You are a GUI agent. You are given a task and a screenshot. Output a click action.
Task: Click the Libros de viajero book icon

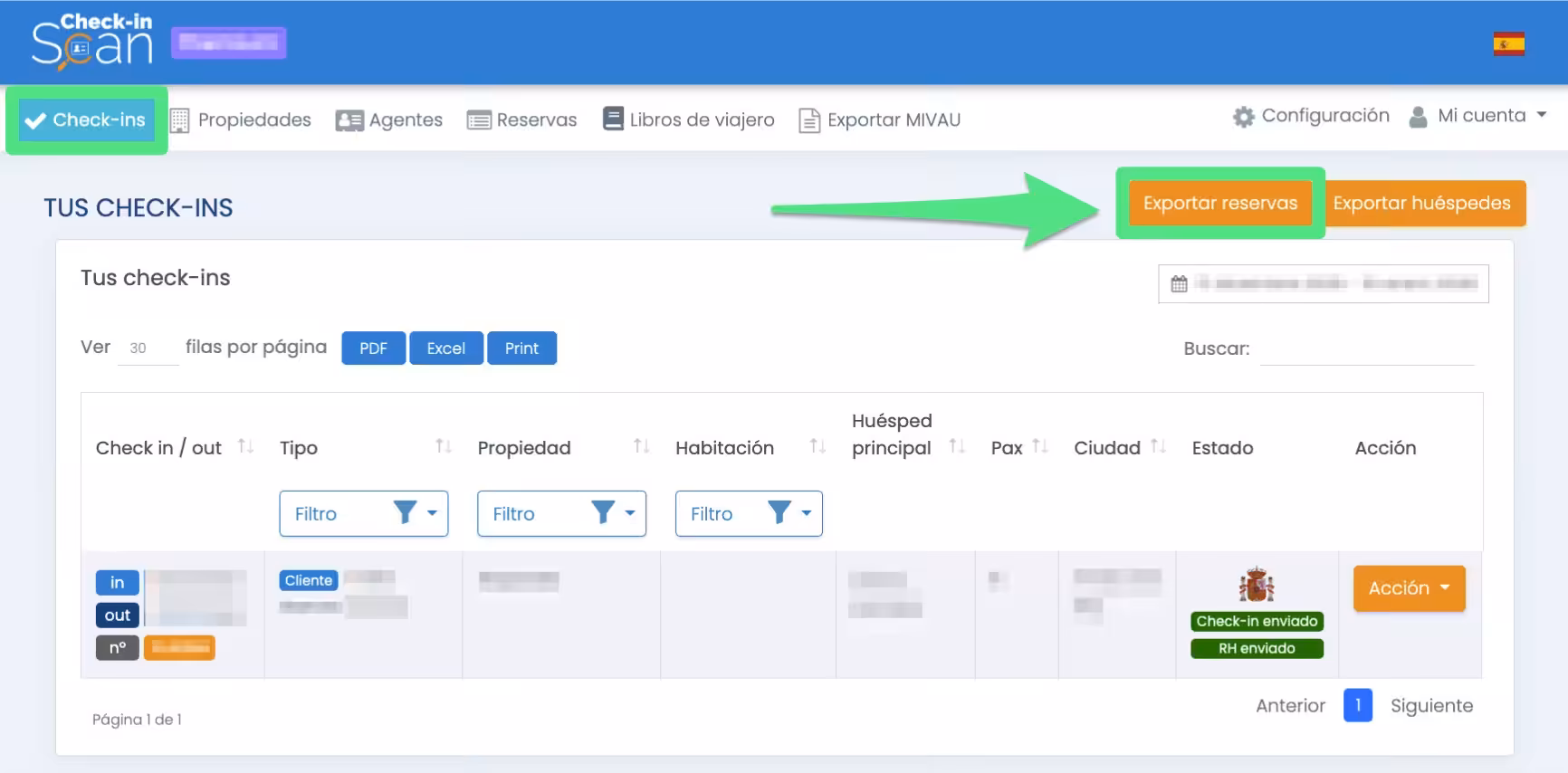point(613,119)
